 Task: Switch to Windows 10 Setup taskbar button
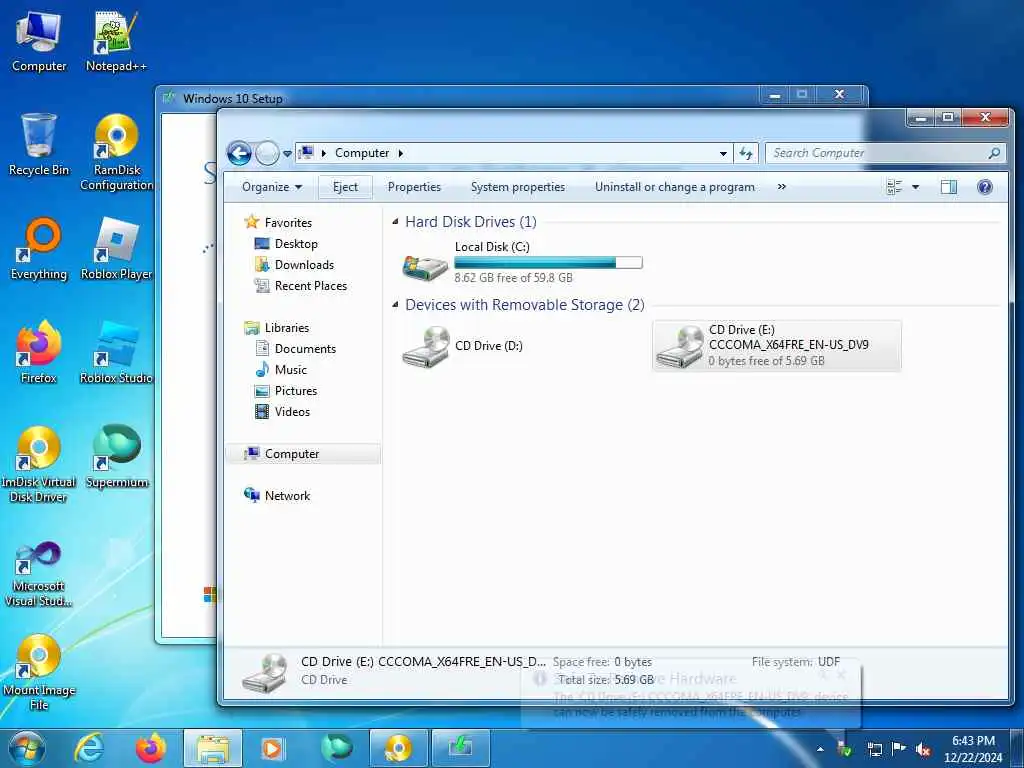pyautogui.click(x=460, y=748)
